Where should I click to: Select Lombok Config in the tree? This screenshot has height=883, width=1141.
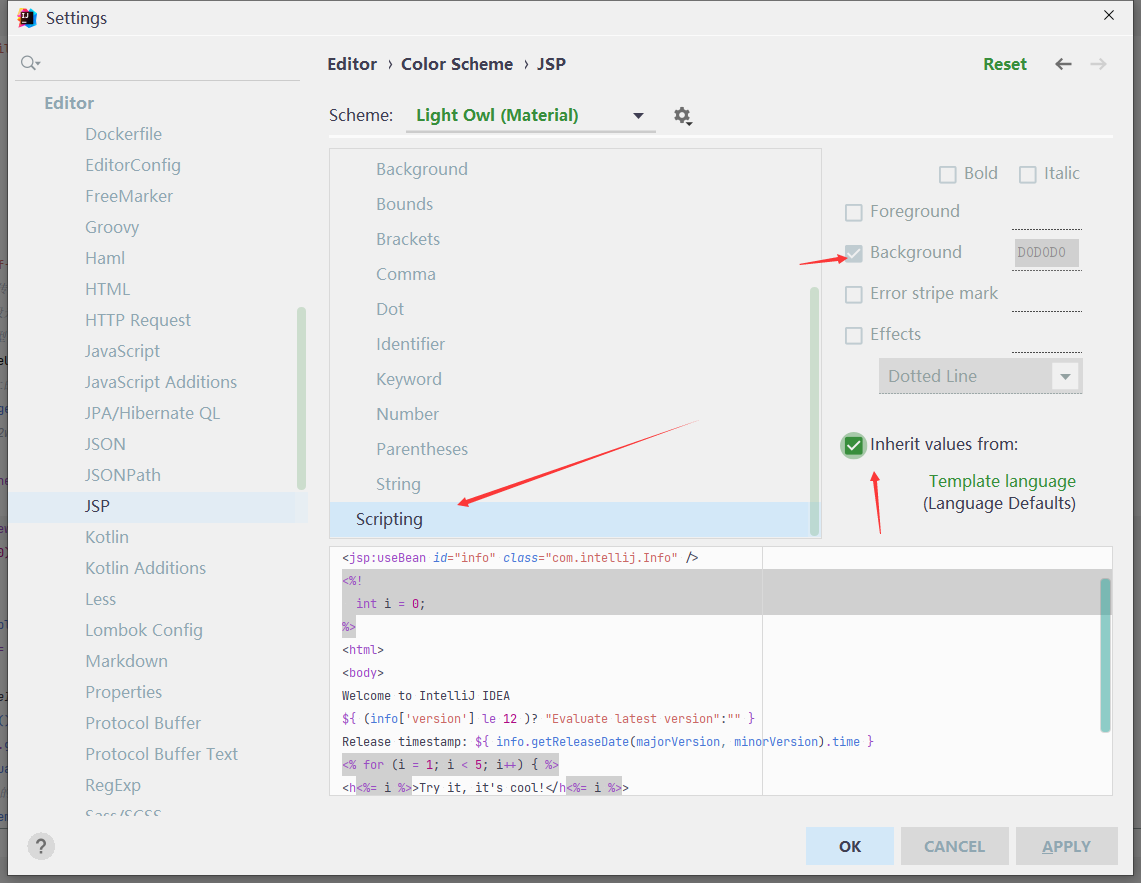coord(144,630)
